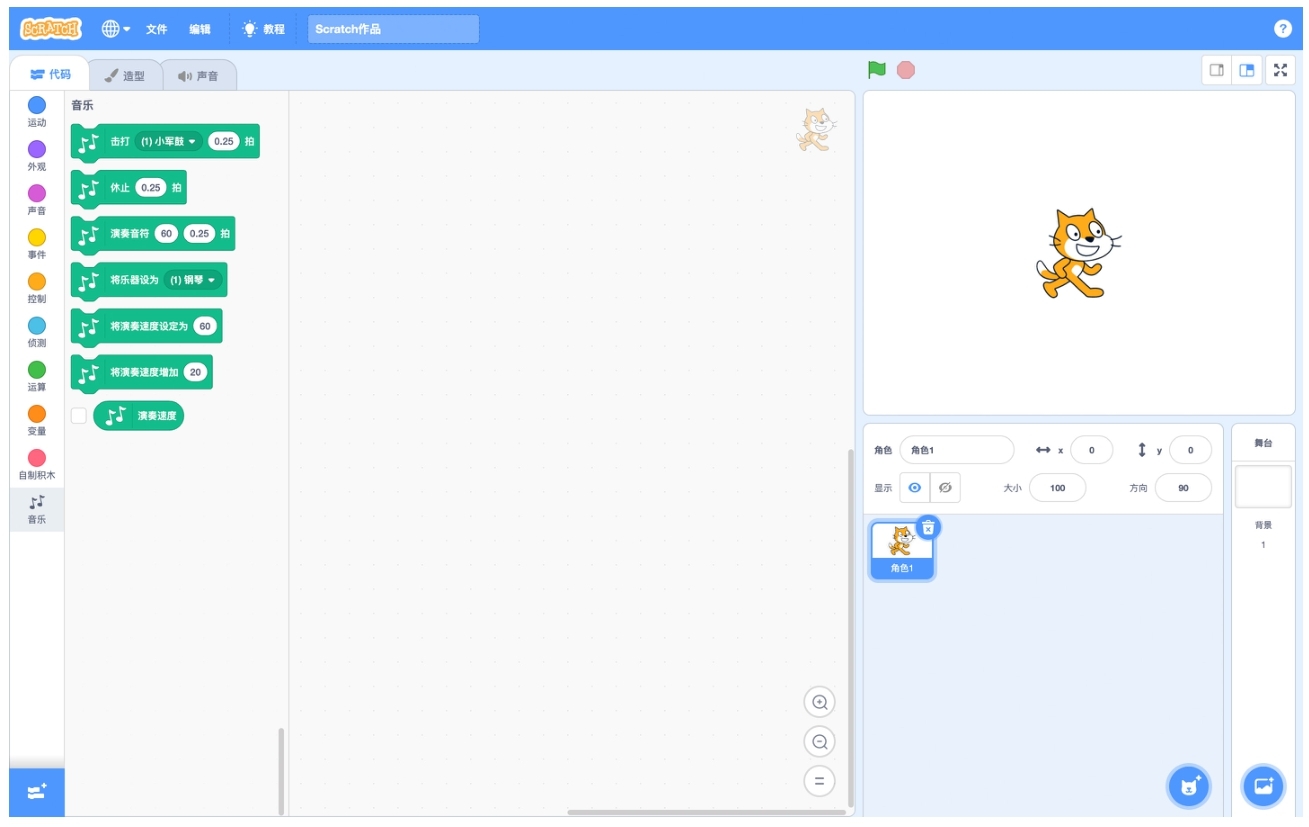
Task: Zoom in the code workspace
Action: 820,703
